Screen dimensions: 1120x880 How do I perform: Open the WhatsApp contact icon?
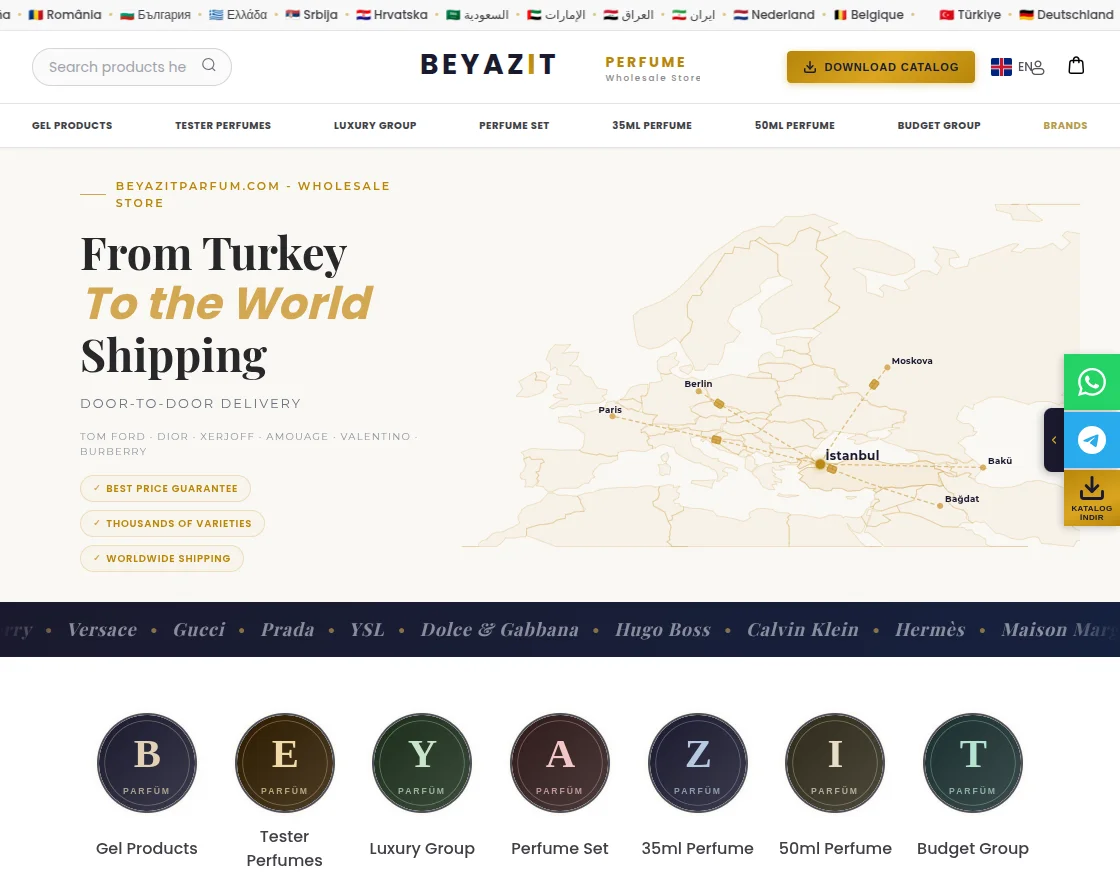coord(1091,382)
